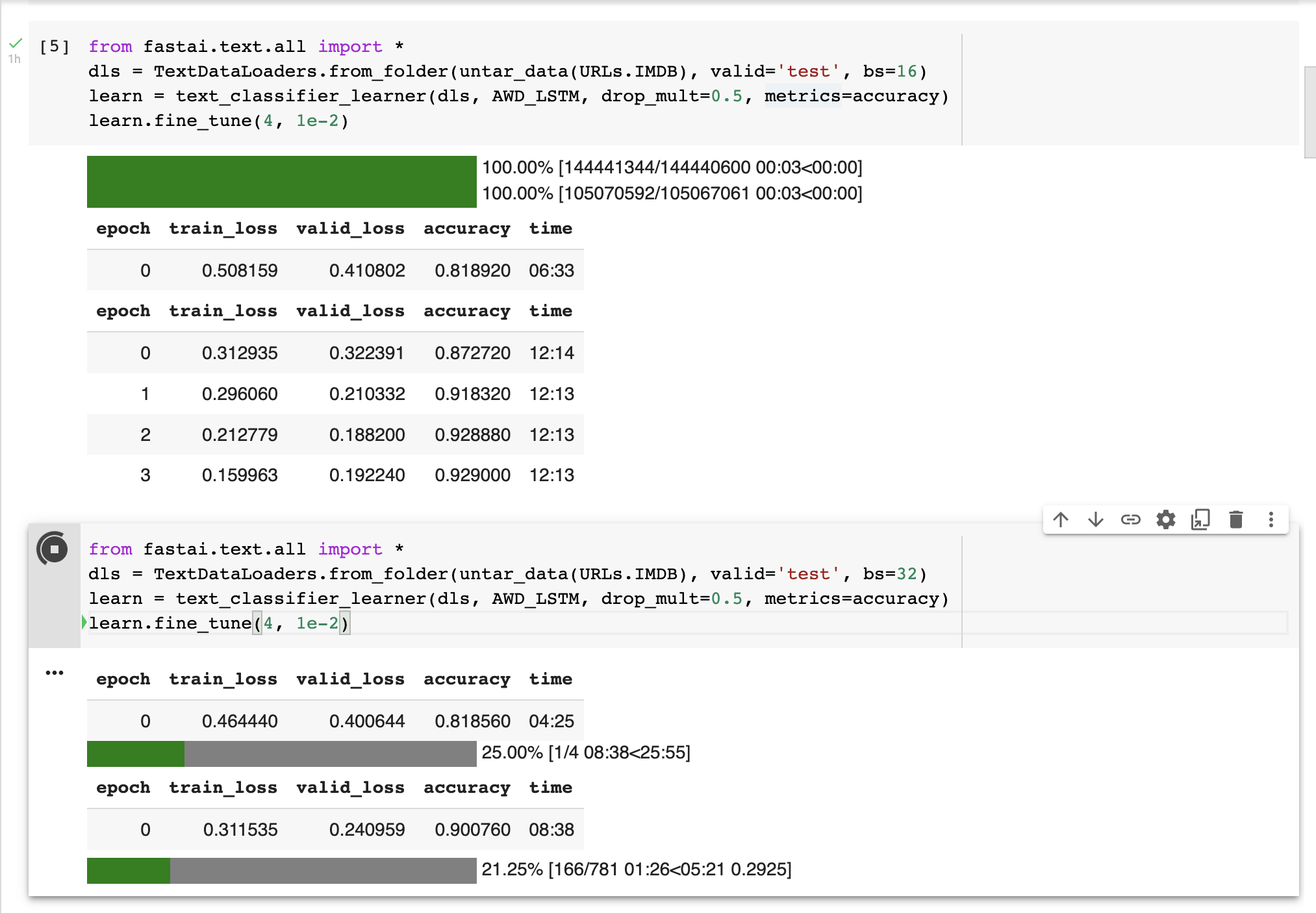Expand the cell execution time indicator 1h
Viewport: 1316px width, 913px height.
(19, 54)
